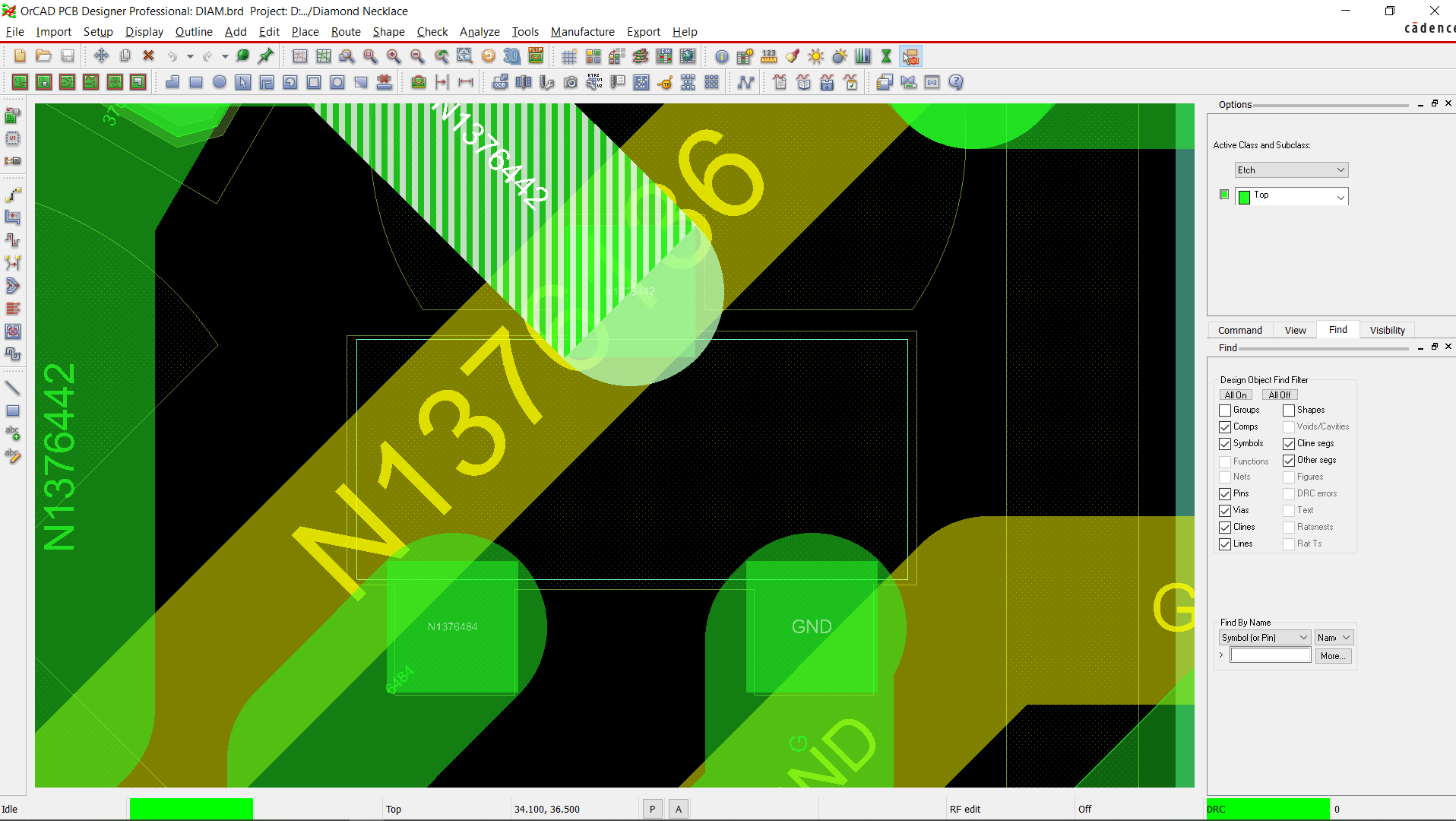Screen dimensions: 1456x821
Task: Uncheck the Symbols checkbox
Action: click(1225, 444)
